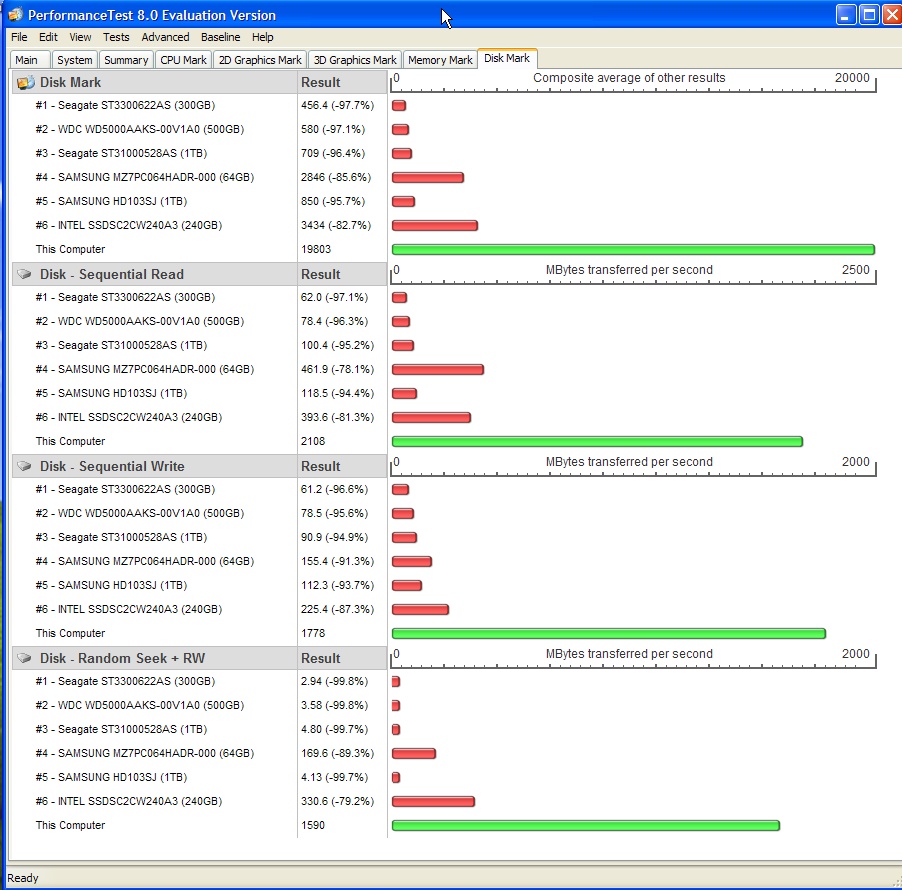Click green This Computer bar in Disk Mark

(x=633, y=250)
